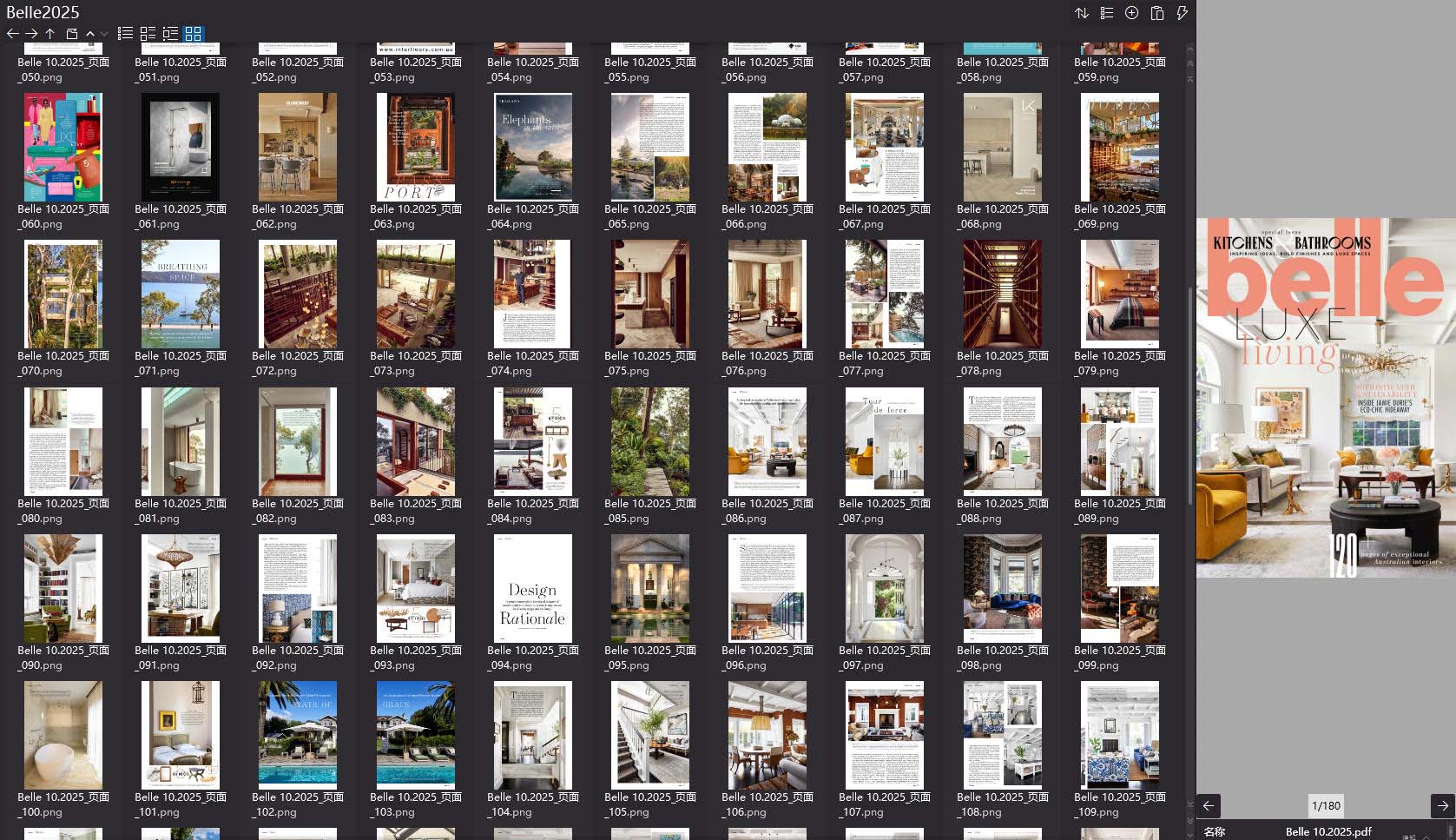The height and width of the screenshot is (840, 1456).
Task: Click scroll-up chevron at top of file list
Action: pos(1189,50)
